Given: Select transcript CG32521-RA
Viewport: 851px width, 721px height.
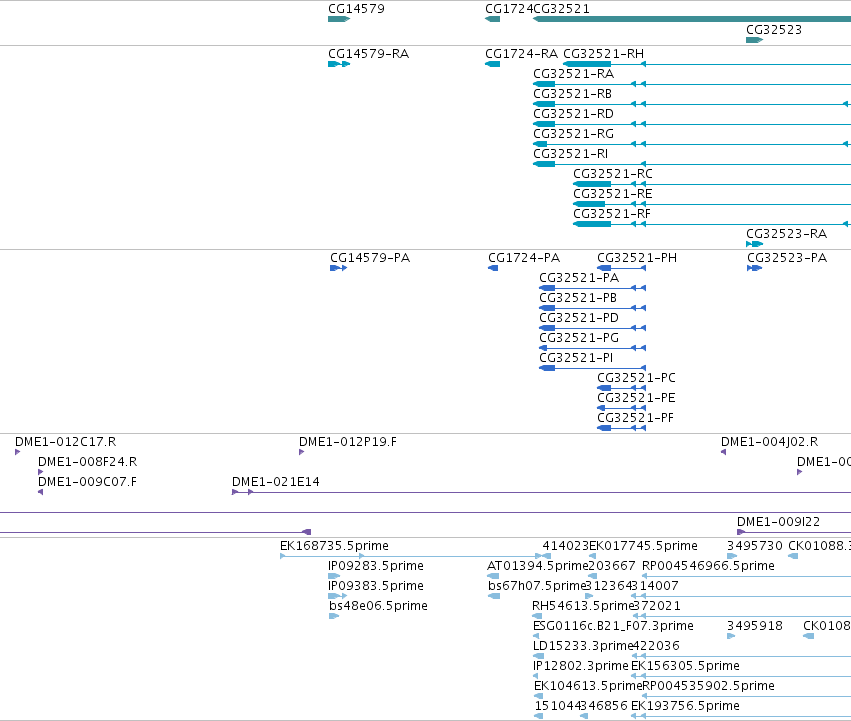Looking at the screenshot, I should click(x=573, y=74).
